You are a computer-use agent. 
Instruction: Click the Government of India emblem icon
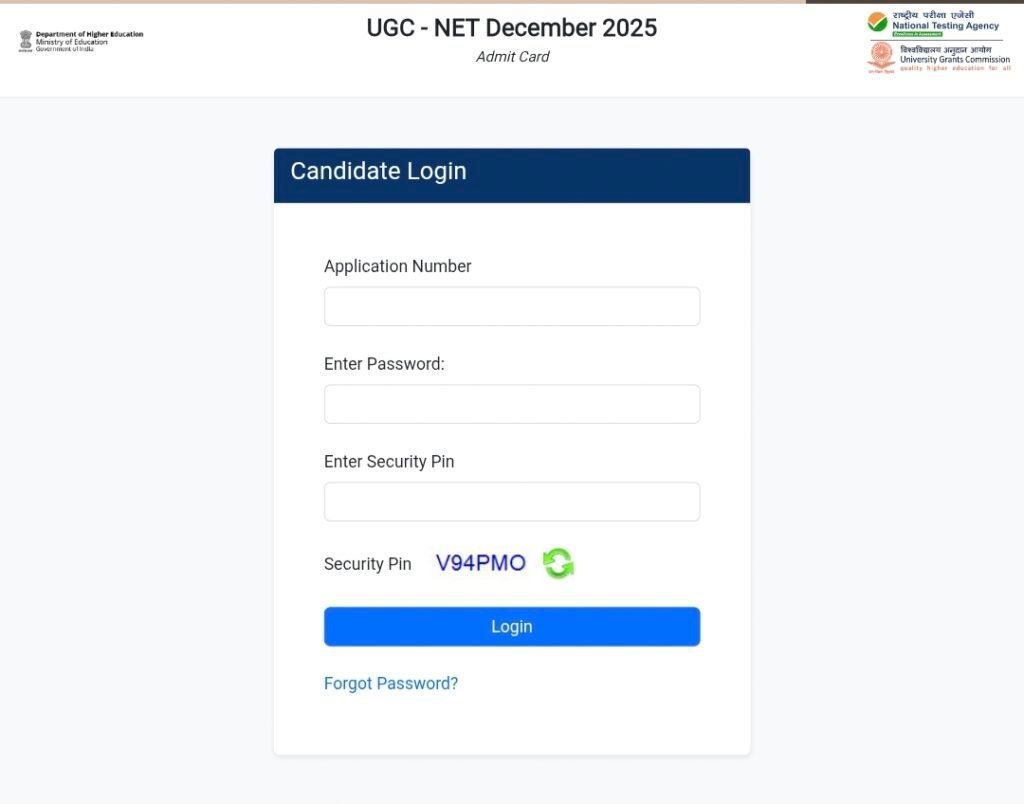[25, 41]
